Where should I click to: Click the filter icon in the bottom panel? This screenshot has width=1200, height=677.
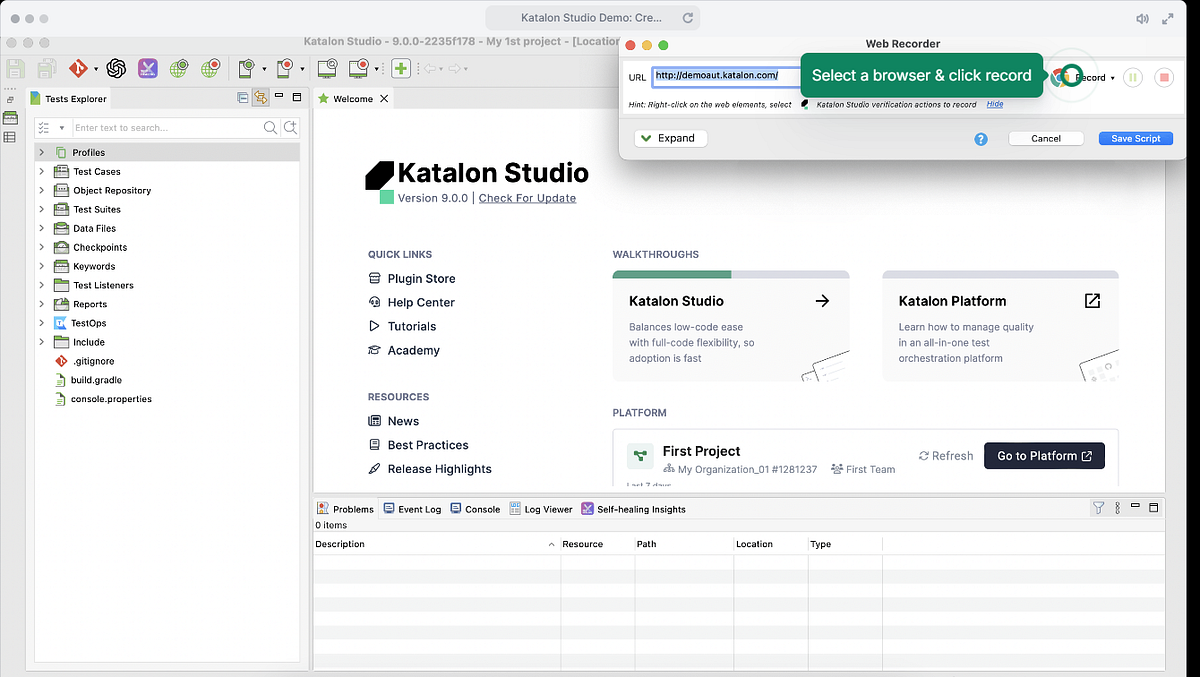(x=1097, y=508)
